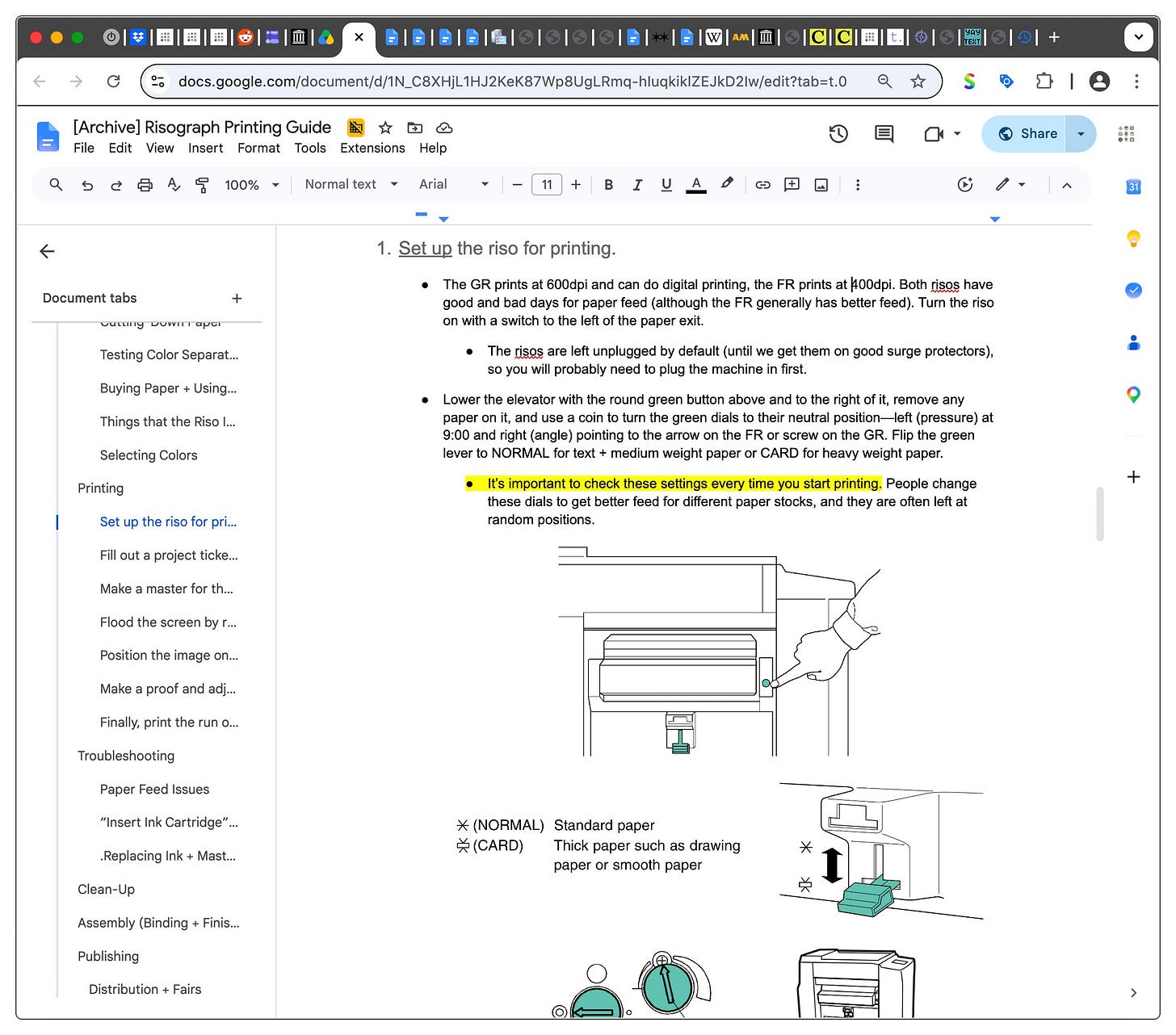Start a Meet call camera icon

pyautogui.click(x=934, y=134)
